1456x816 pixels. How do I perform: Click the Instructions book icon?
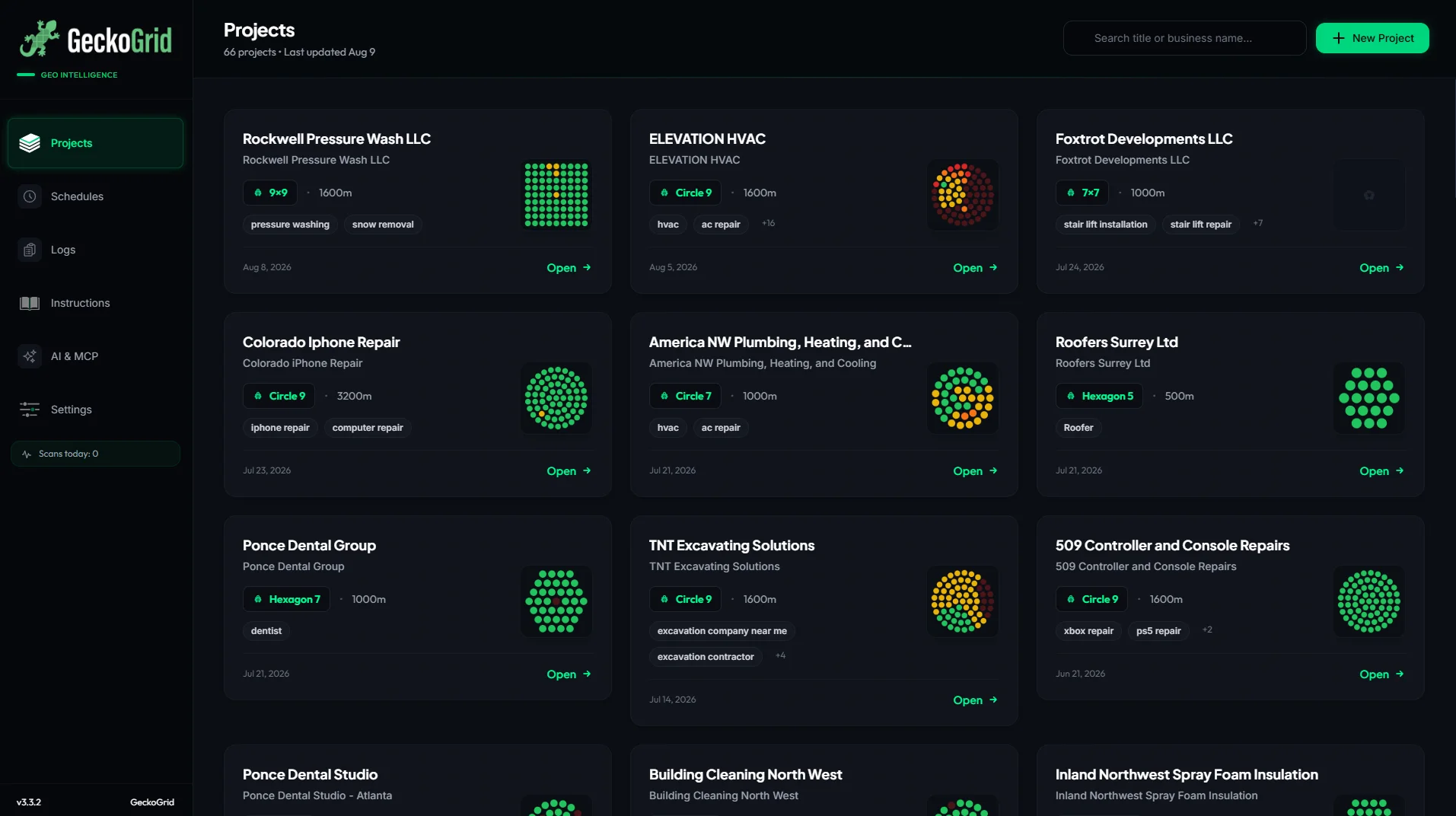[30, 303]
